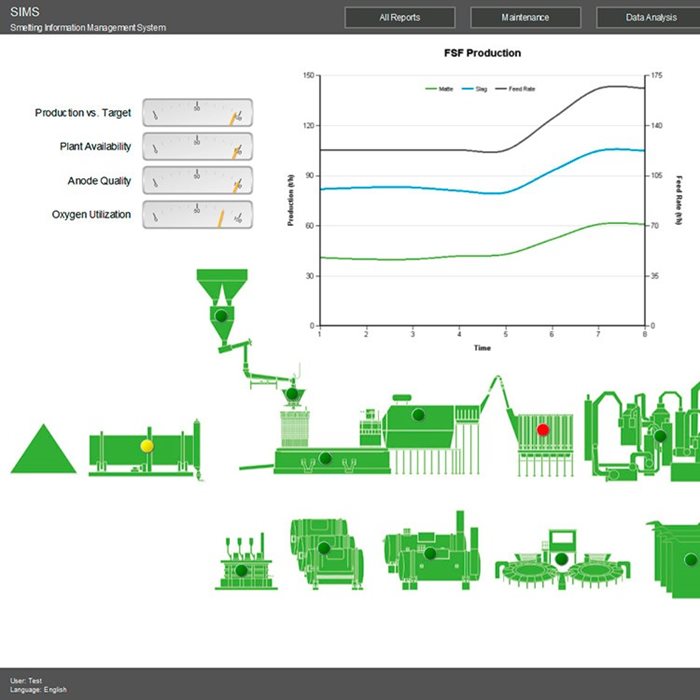This screenshot has height=700, width=700.
Task: Click the Feed Rate legend entry
Action: 515,89
